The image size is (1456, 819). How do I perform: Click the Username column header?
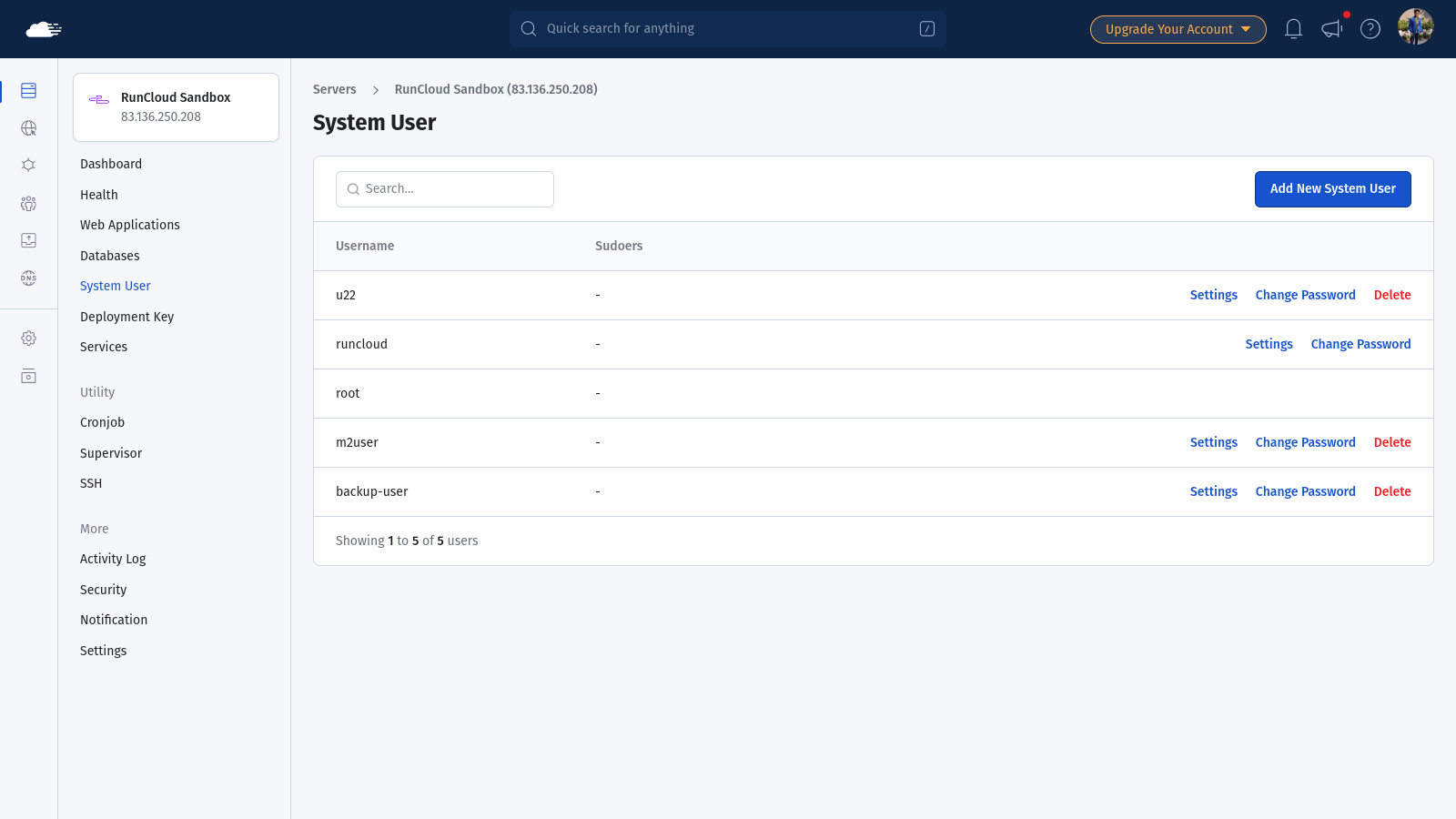tap(365, 246)
